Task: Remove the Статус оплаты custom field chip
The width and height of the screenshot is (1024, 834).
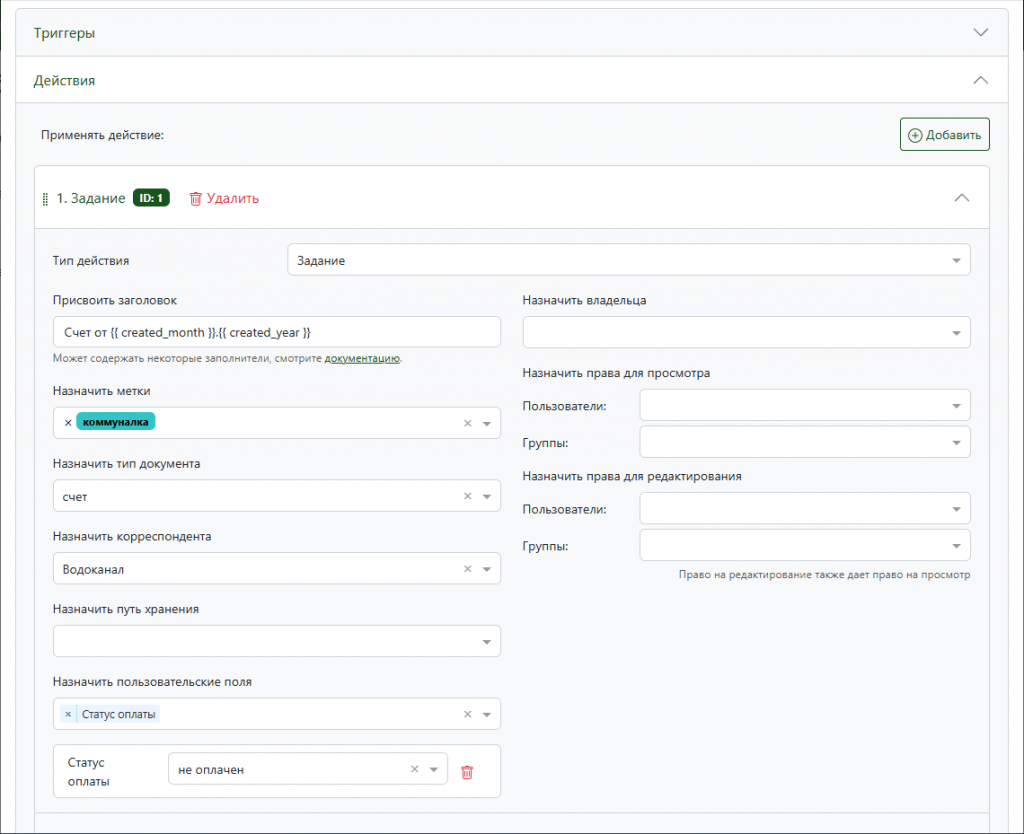Action: [68, 714]
